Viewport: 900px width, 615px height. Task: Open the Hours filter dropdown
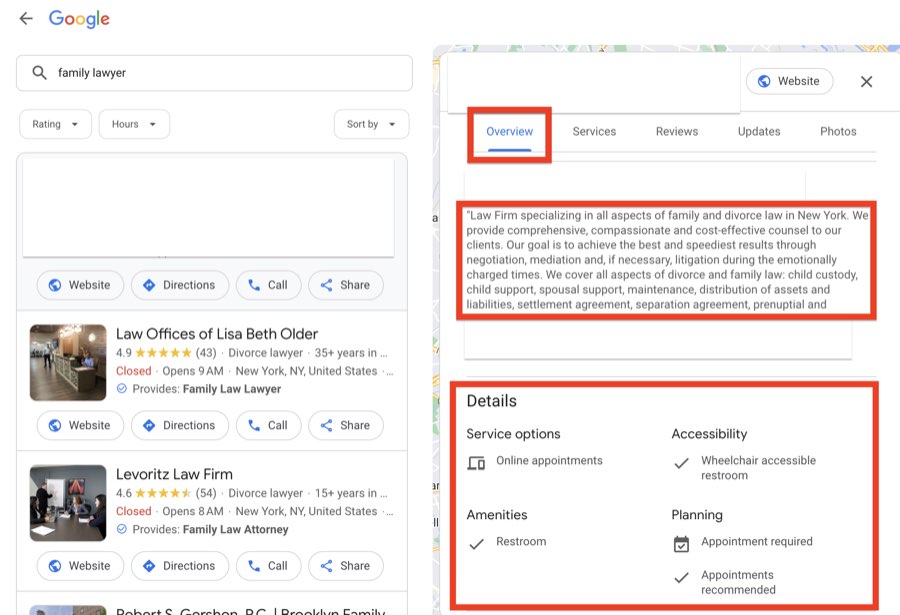[134, 124]
